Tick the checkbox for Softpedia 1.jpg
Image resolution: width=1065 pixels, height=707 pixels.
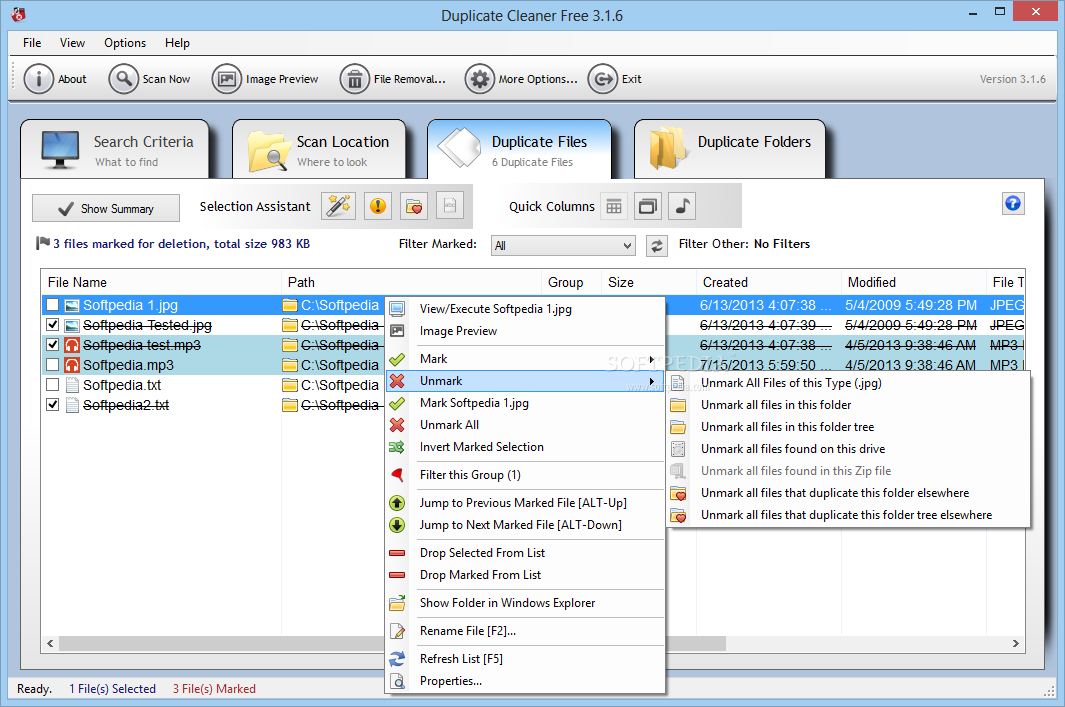coord(52,305)
